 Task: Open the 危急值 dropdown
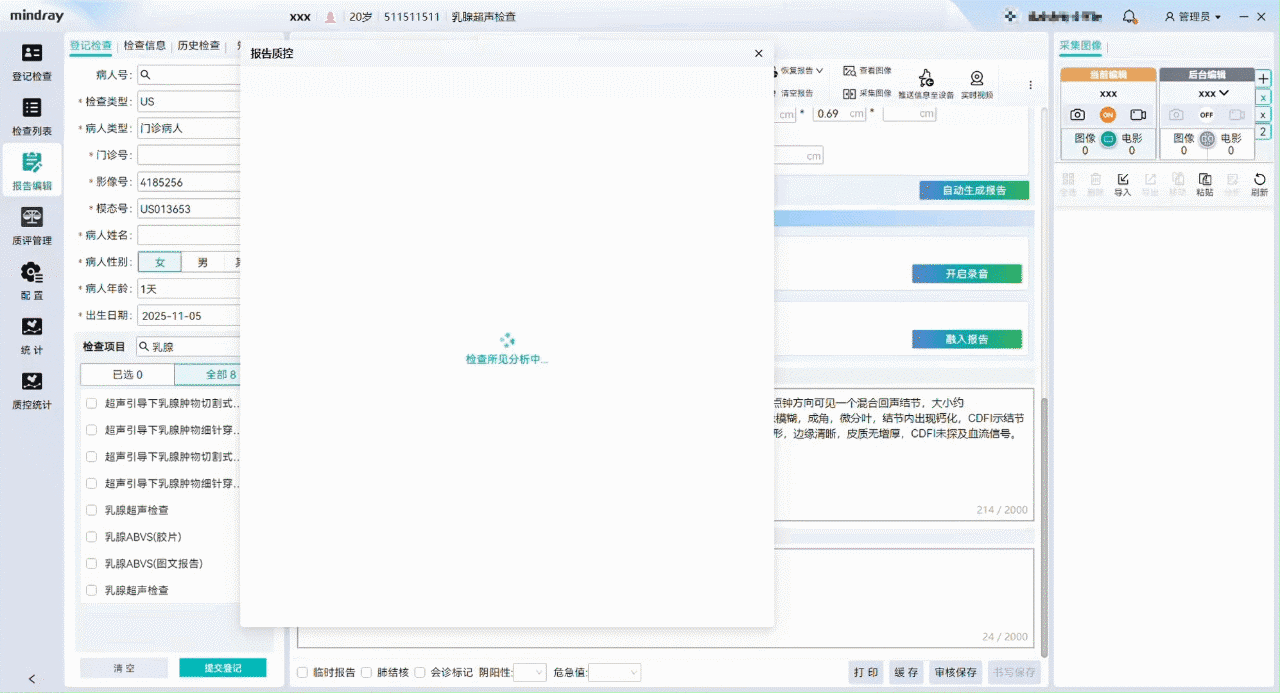click(614, 673)
